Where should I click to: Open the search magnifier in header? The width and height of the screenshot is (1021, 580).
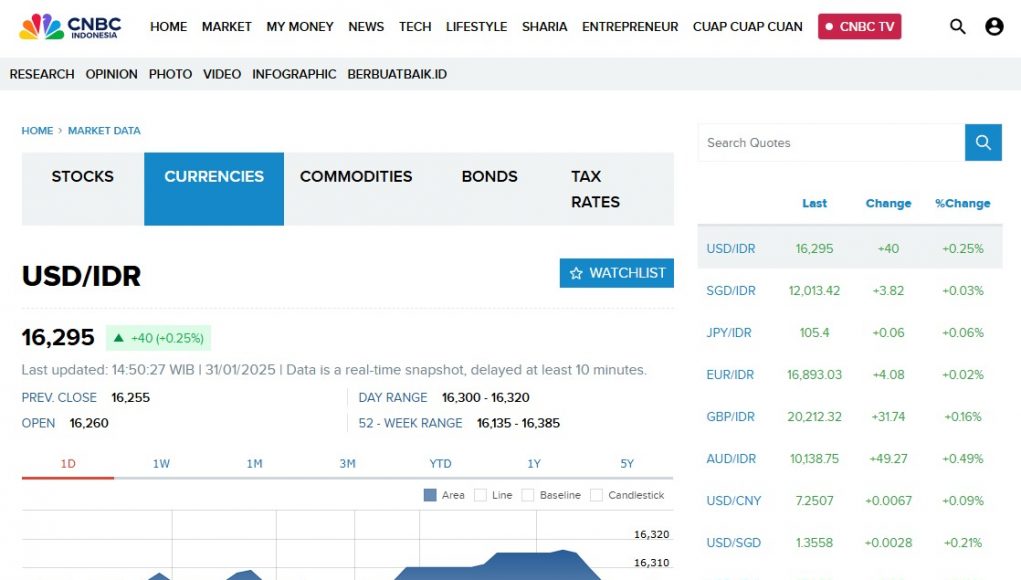tap(957, 27)
